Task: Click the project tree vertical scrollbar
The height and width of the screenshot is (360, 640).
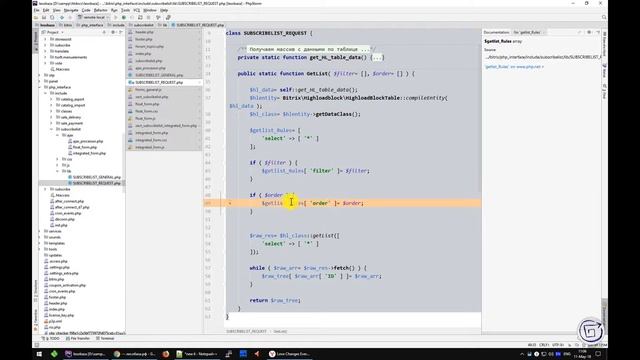Action: [124, 163]
